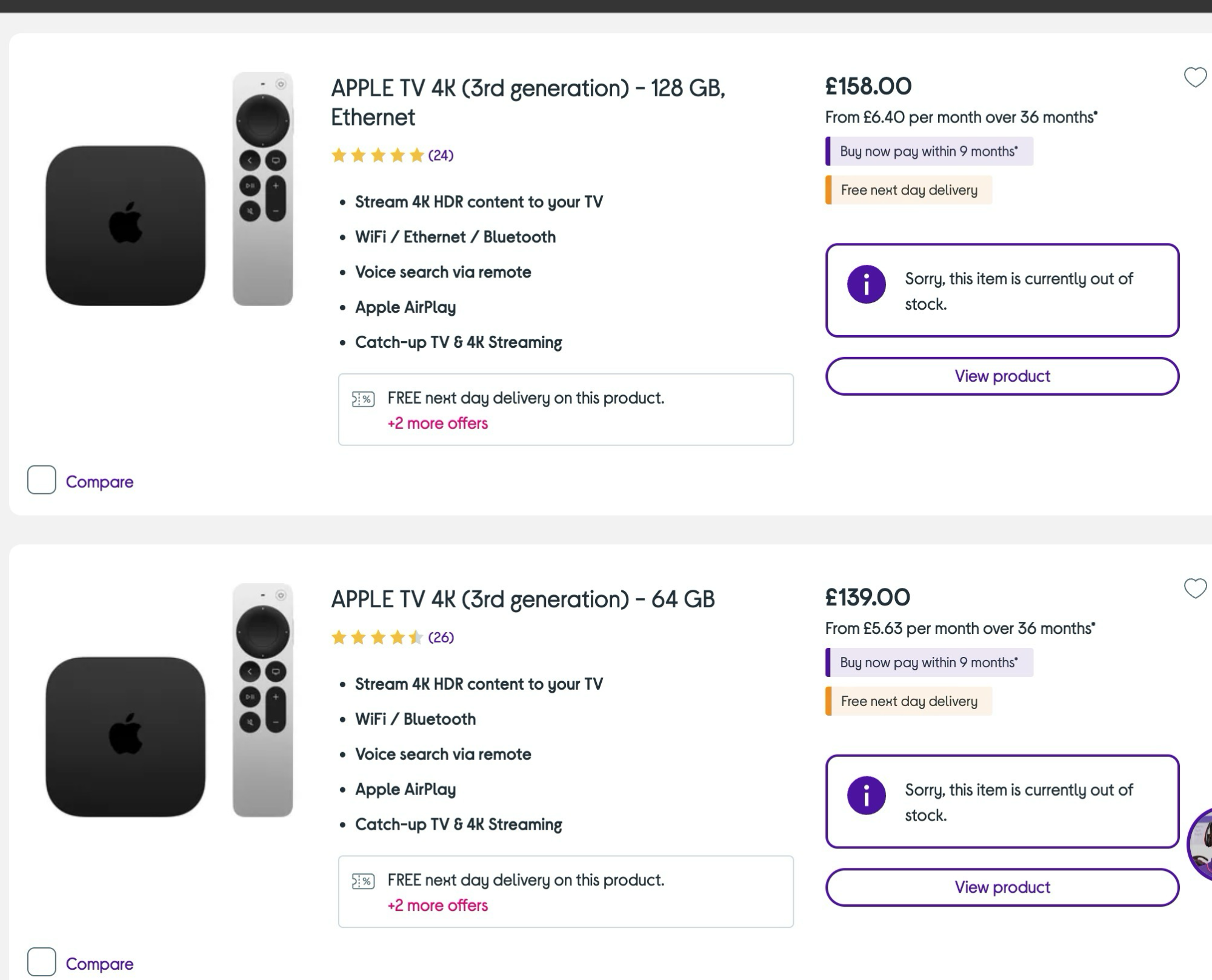Tick Compare checkbox for 128 GB Ethernet model
The width and height of the screenshot is (1212, 980).
pyautogui.click(x=42, y=480)
